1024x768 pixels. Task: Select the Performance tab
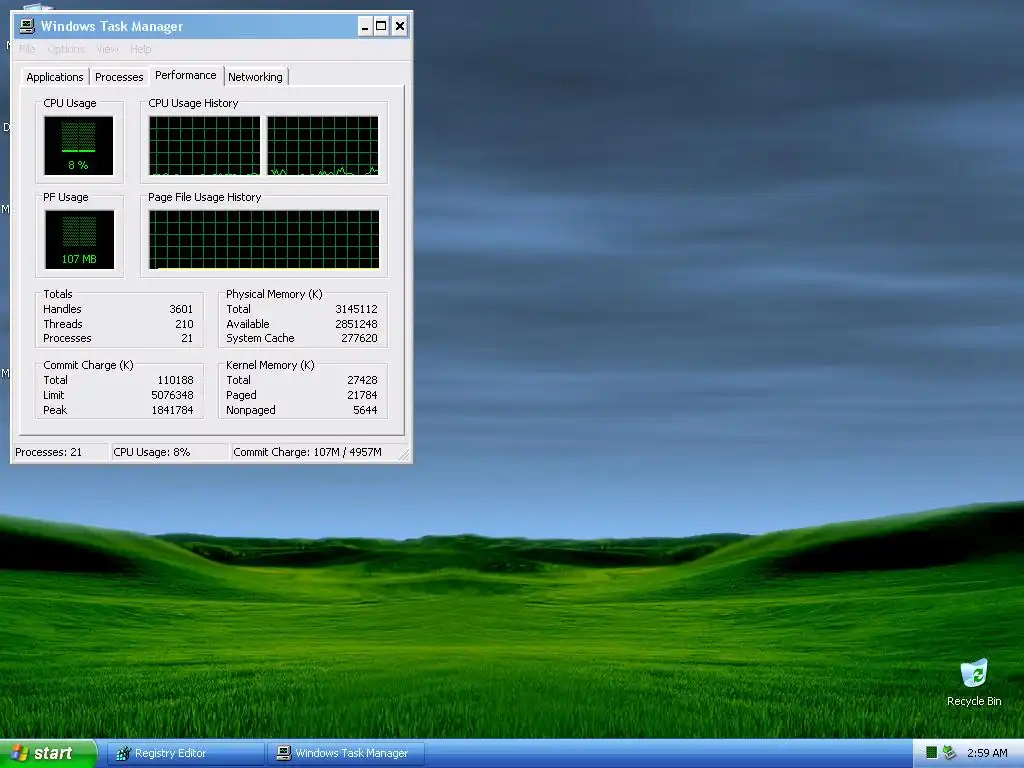click(185, 75)
